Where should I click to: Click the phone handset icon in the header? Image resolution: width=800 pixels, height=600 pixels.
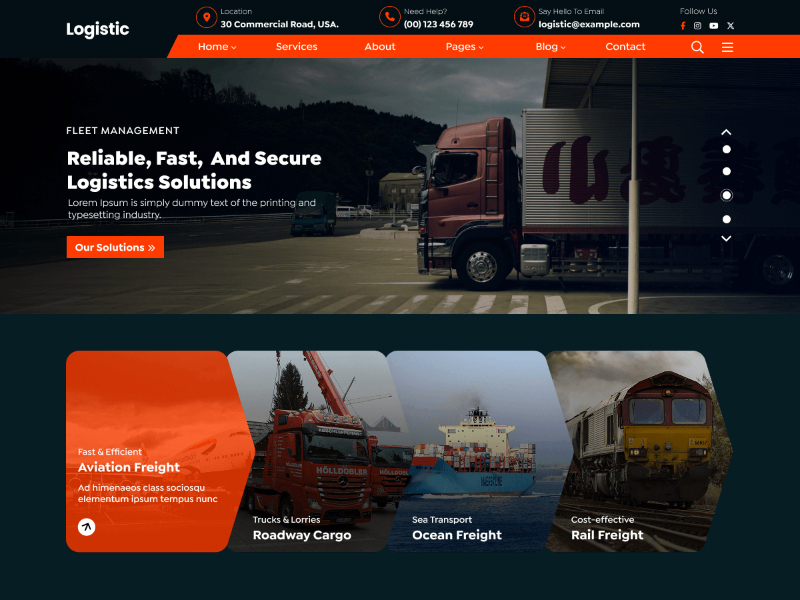tap(388, 18)
